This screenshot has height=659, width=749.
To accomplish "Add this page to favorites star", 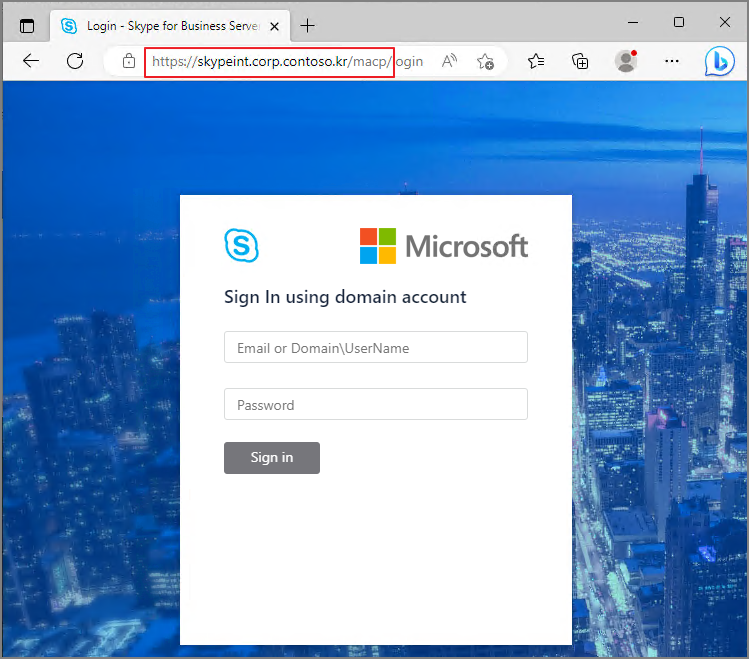I will (485, 61).
